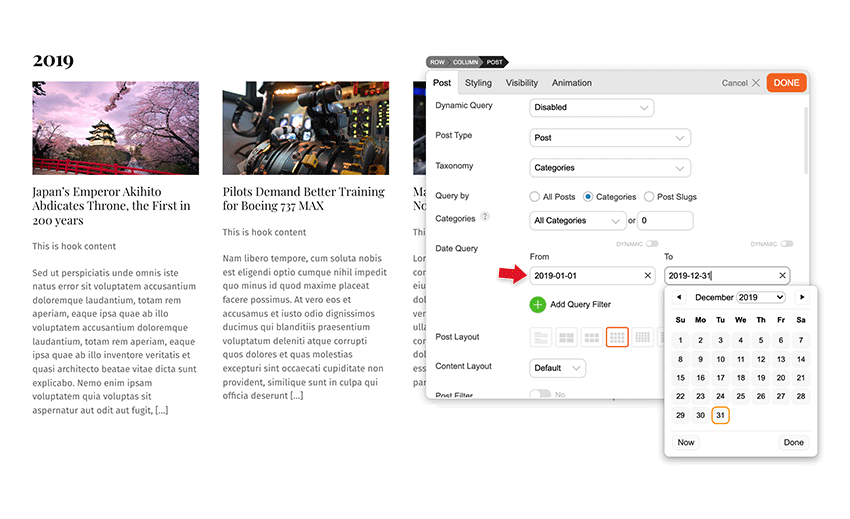
Task: Toggle the To date Dynamic switch
Action: click(787, 244)
